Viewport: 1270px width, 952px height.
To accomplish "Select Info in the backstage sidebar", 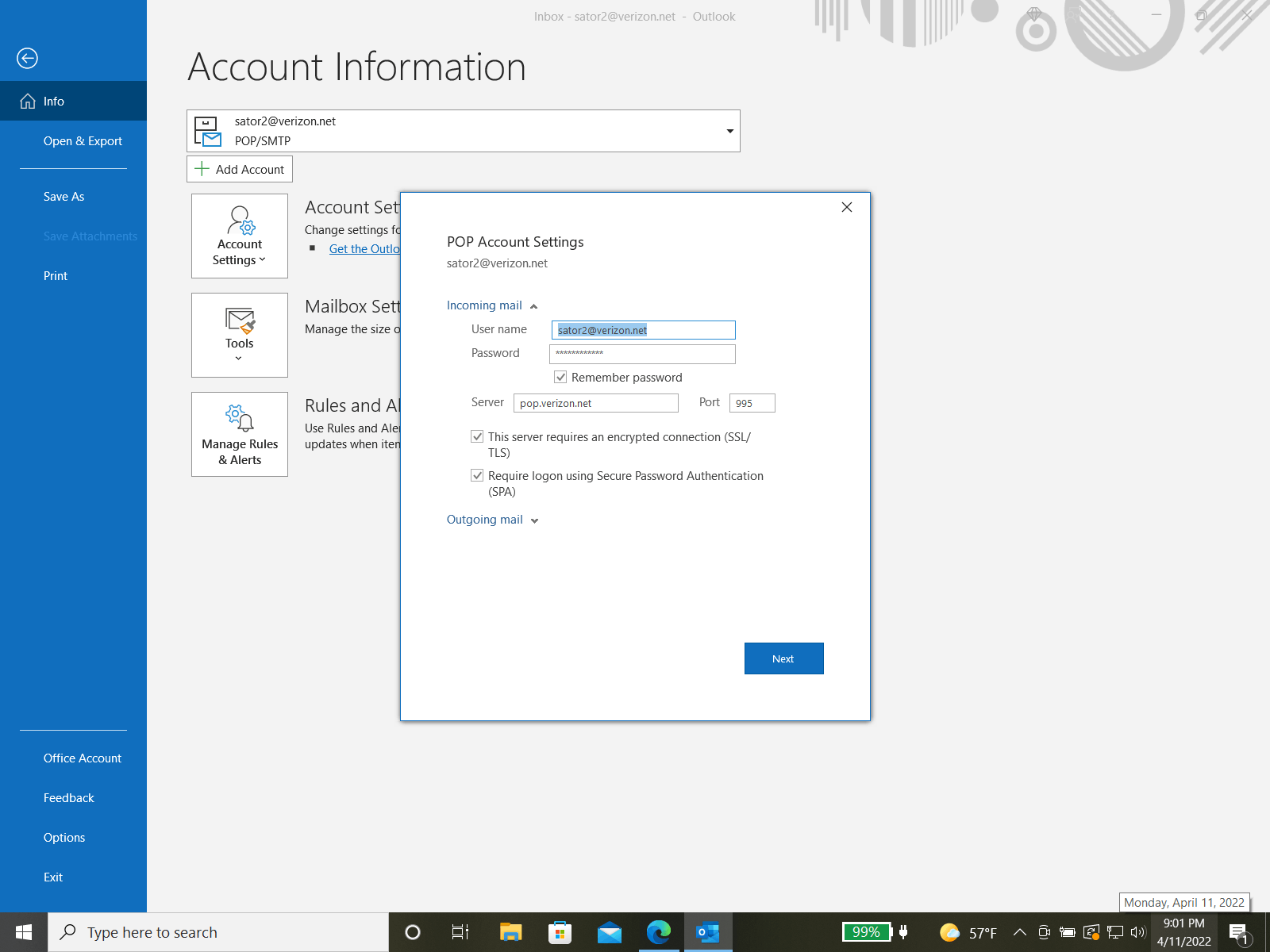I will (x=73, y=101).
